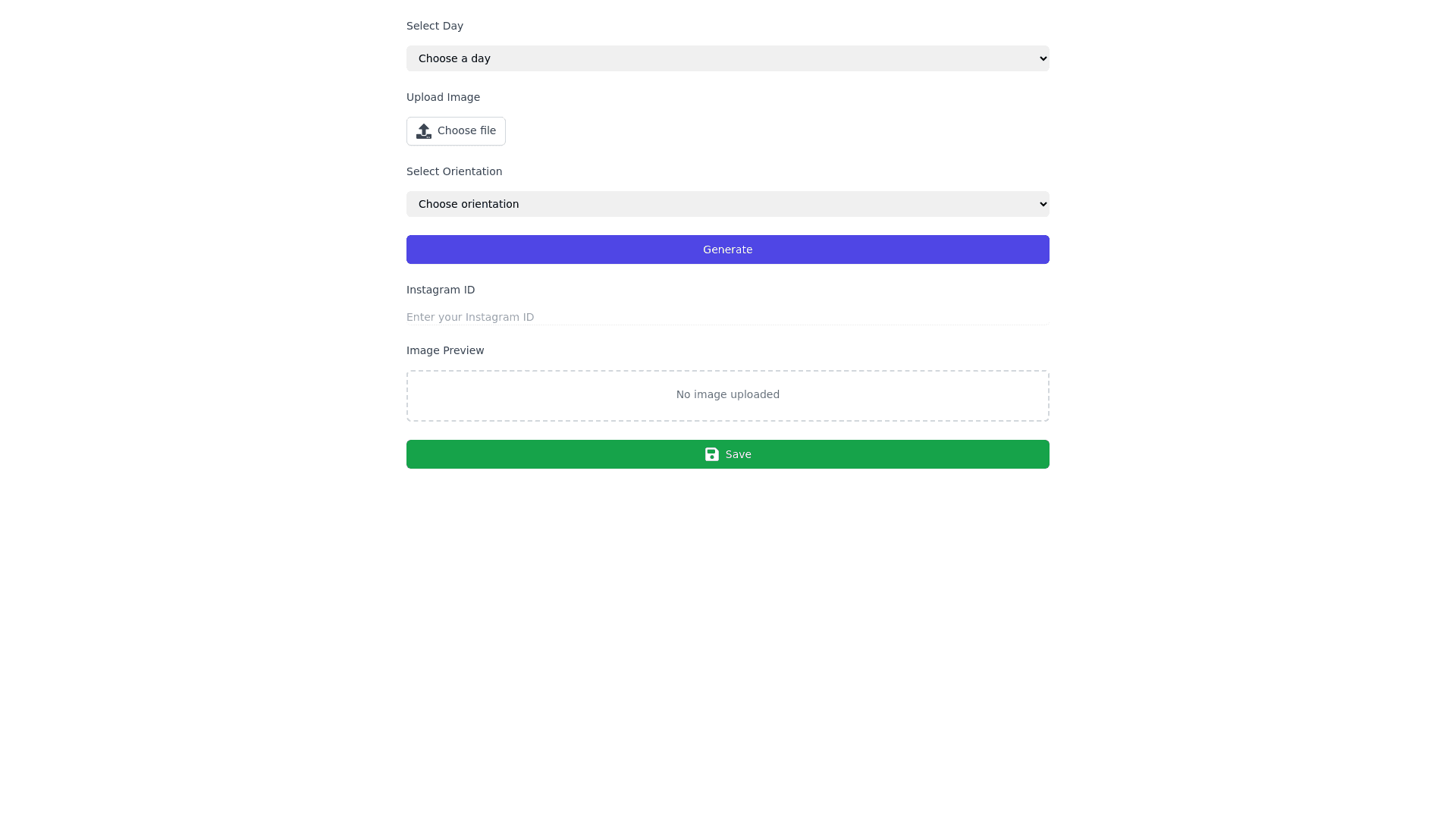Click the No image uploaded text
This screenshot has height=819, width=1456.
click(x=727, y=394)
